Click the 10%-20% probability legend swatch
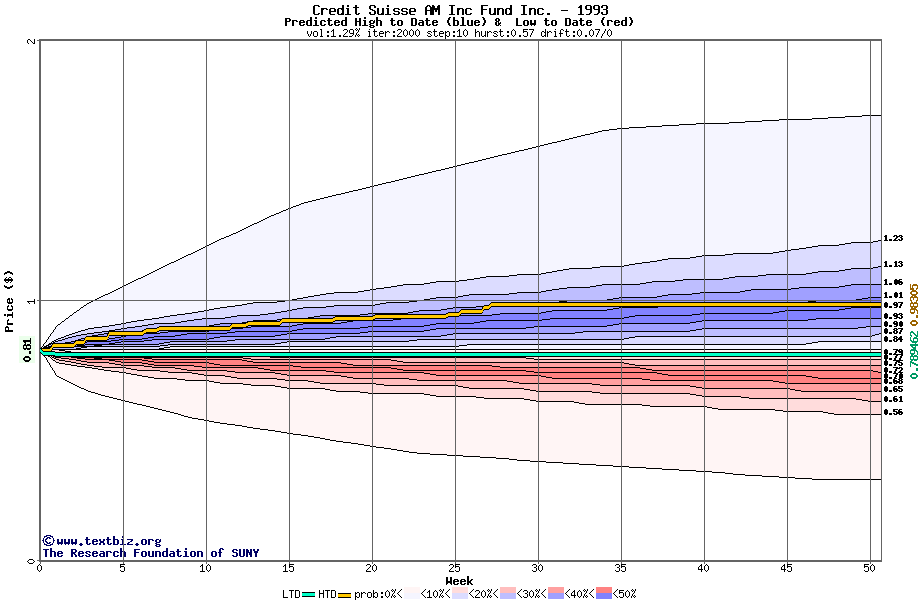This screenshot has height=600, width=920. pos(460,594)
